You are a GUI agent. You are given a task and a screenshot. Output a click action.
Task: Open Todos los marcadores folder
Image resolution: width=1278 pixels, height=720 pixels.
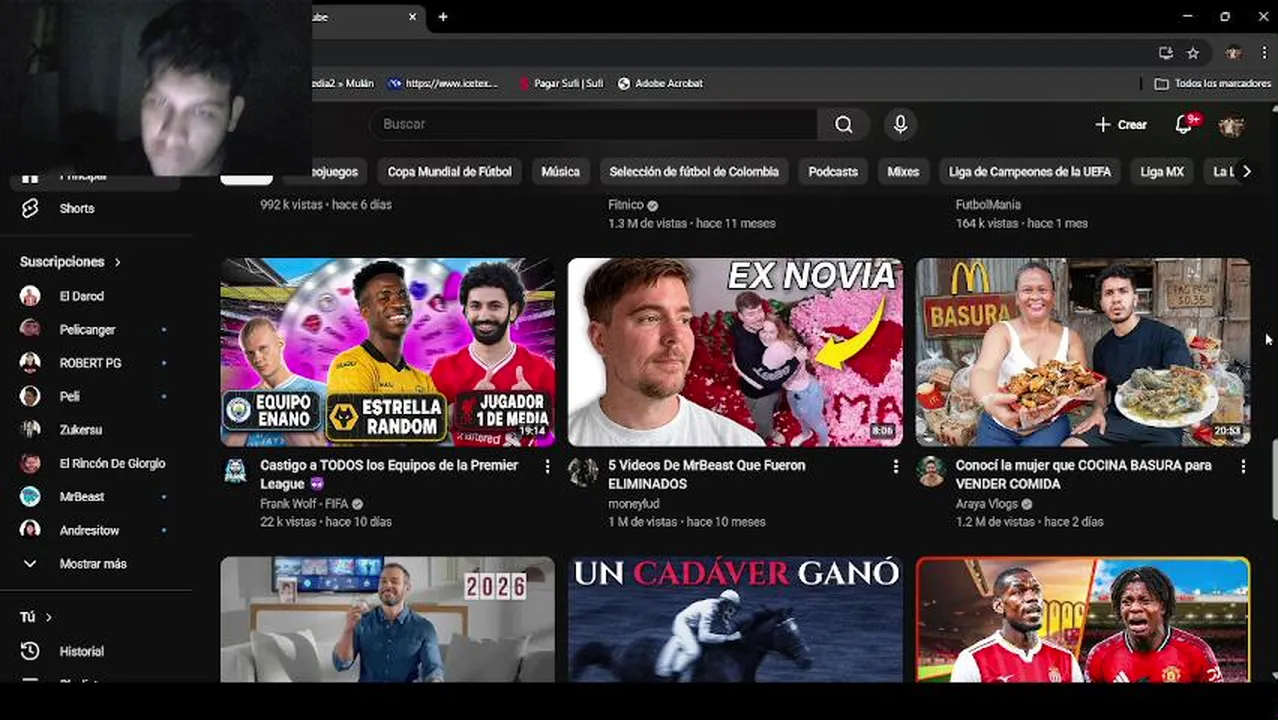tap(1212, 84)
